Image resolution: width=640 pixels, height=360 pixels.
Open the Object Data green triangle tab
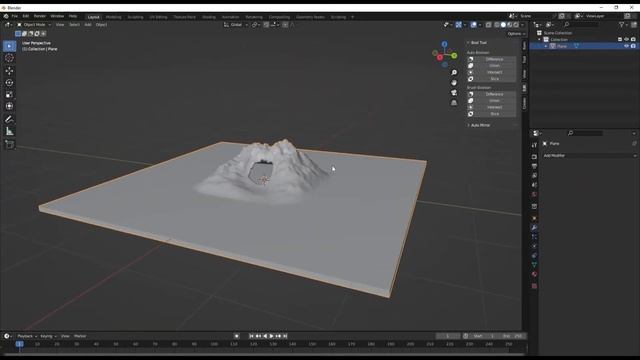[x=534, y=265]
